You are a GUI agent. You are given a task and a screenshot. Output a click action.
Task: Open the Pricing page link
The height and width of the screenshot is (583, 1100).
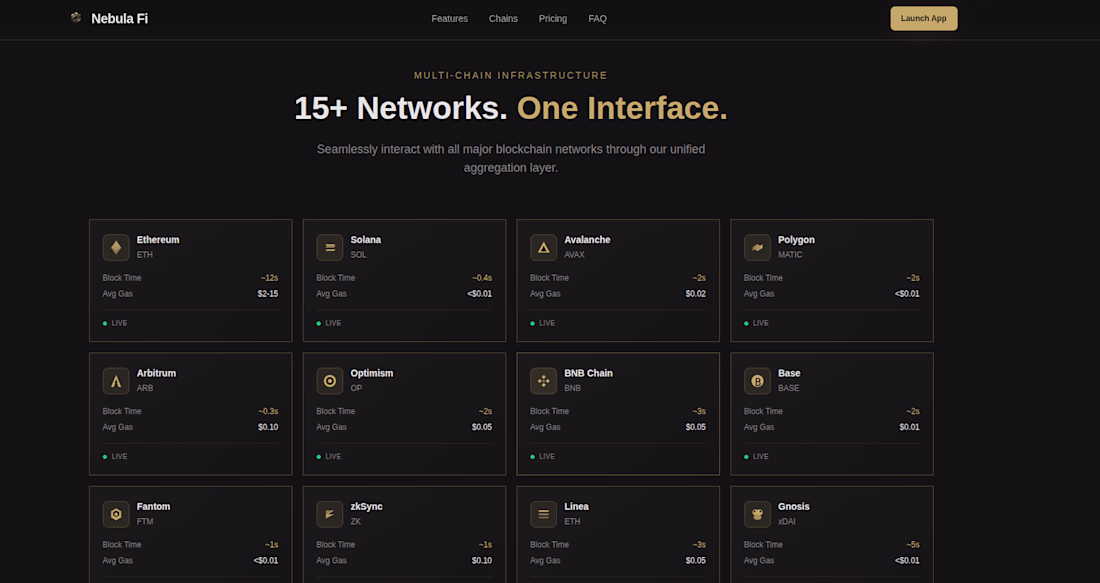[x=552, y=19]
